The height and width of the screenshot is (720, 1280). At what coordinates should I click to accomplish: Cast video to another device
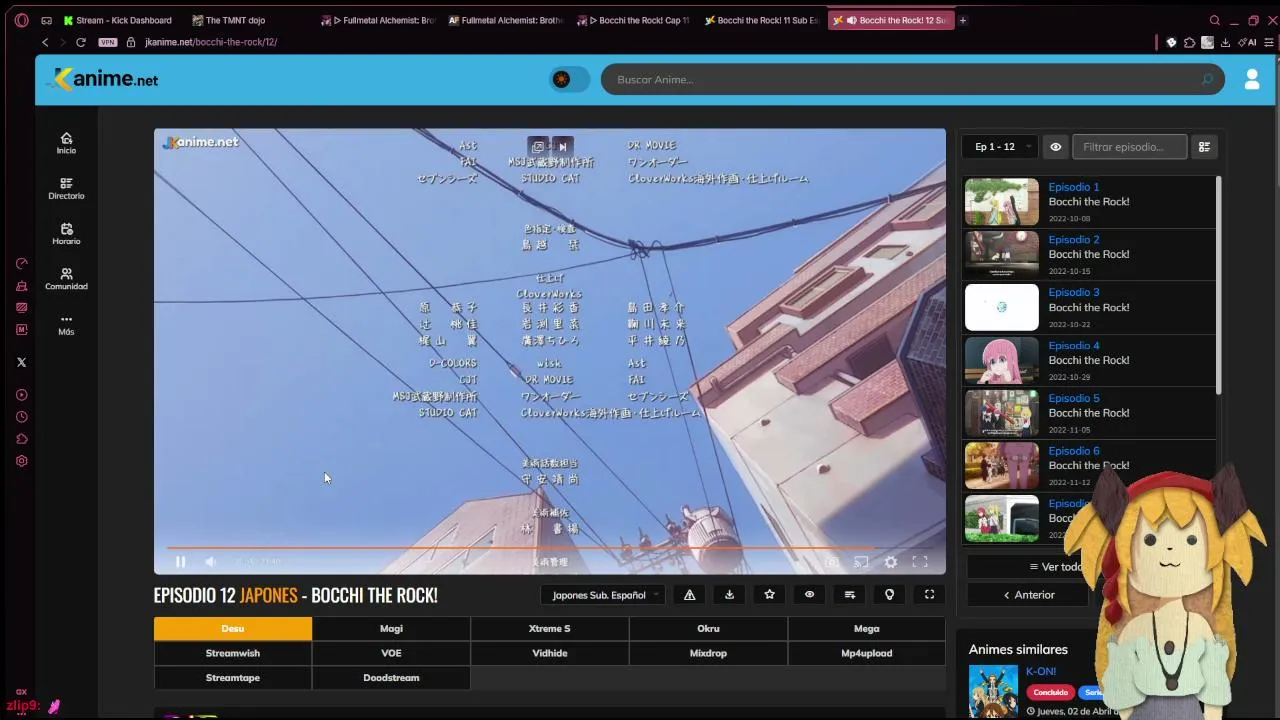(x=861, y=562)
